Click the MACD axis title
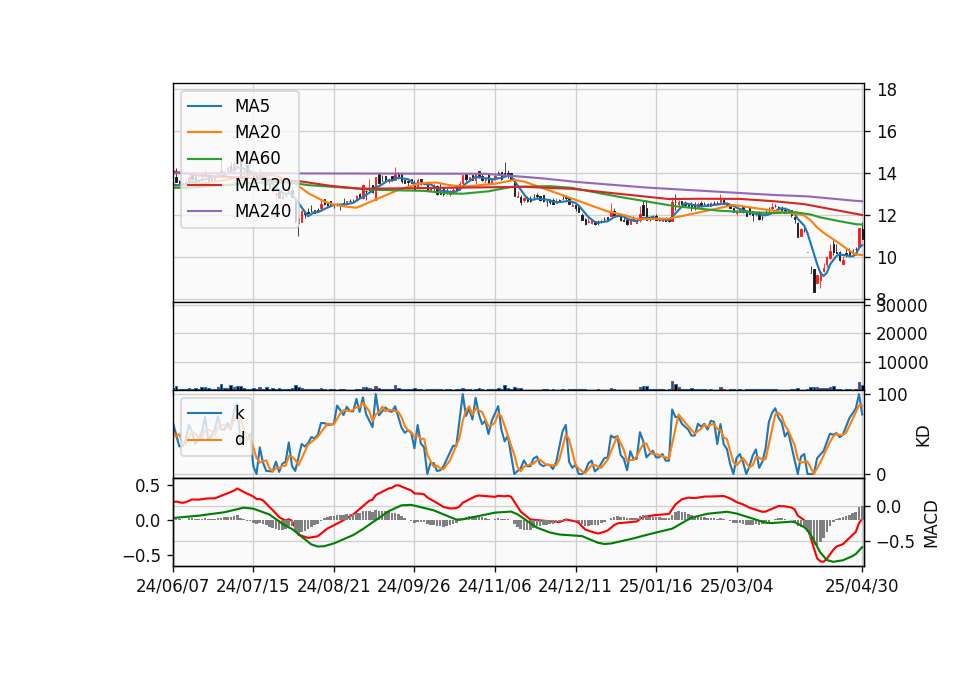Viewport: 960px width, 690px height. click(931, 524)
